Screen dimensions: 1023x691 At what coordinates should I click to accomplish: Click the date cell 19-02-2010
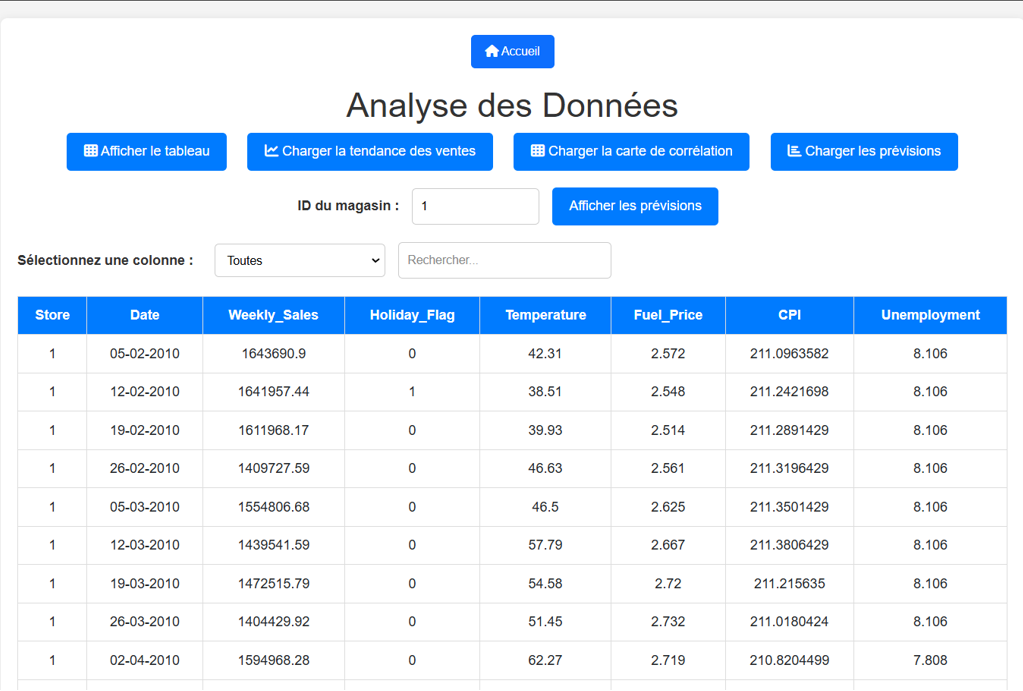coord(145,430)
